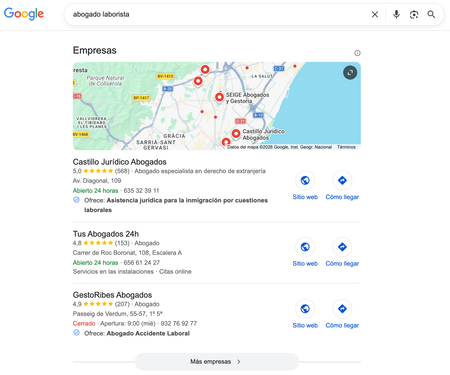Open the Tus Abogados 24h listing title

106,234
